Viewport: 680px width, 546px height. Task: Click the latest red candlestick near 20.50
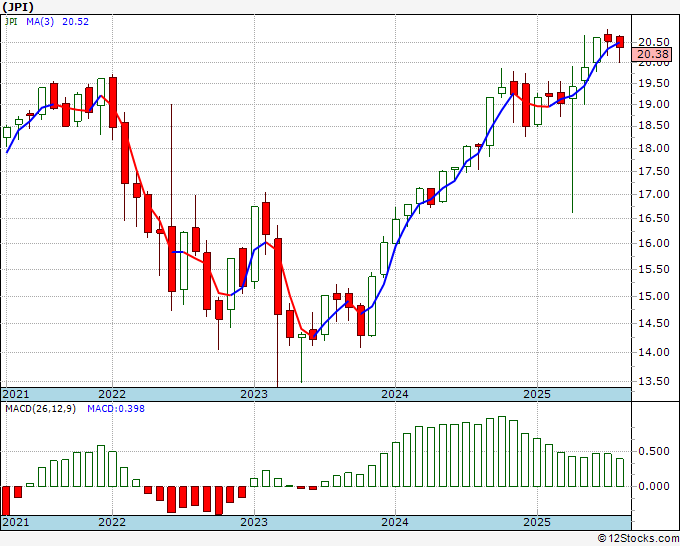pyautogui.click(x=620, y=42)
